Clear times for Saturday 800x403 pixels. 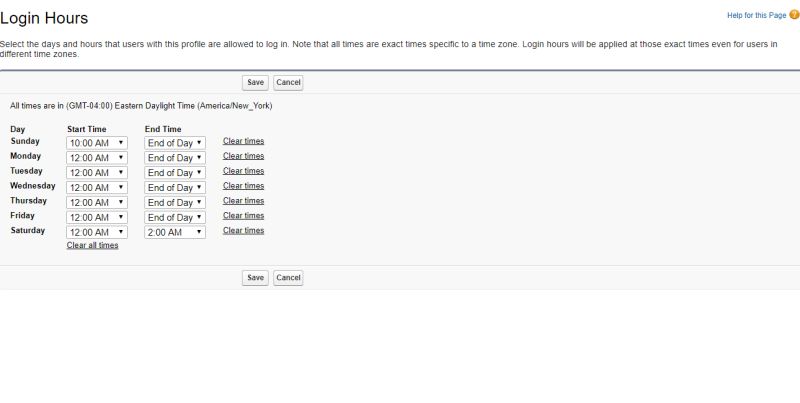pyautogui.click(x=243, y=231)
